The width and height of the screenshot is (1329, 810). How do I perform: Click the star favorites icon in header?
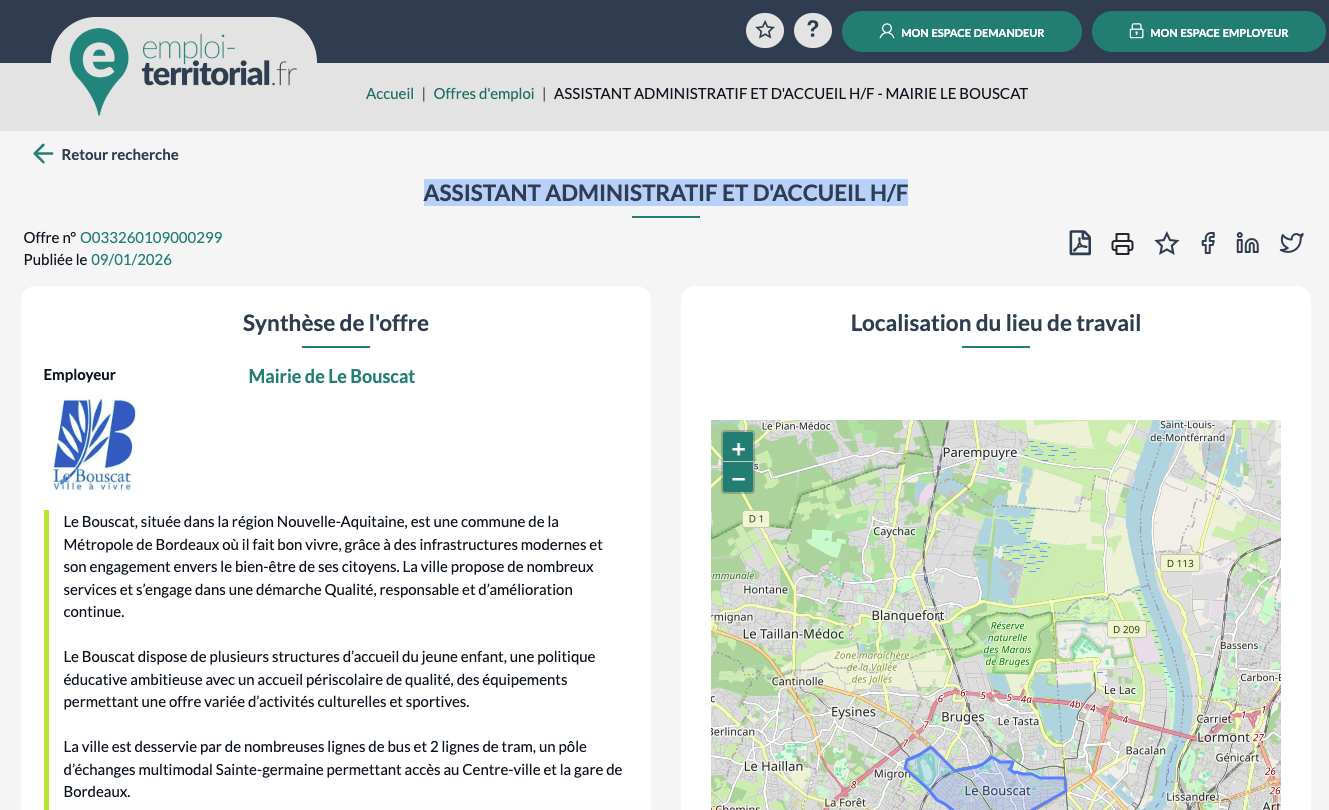point(765,30)
